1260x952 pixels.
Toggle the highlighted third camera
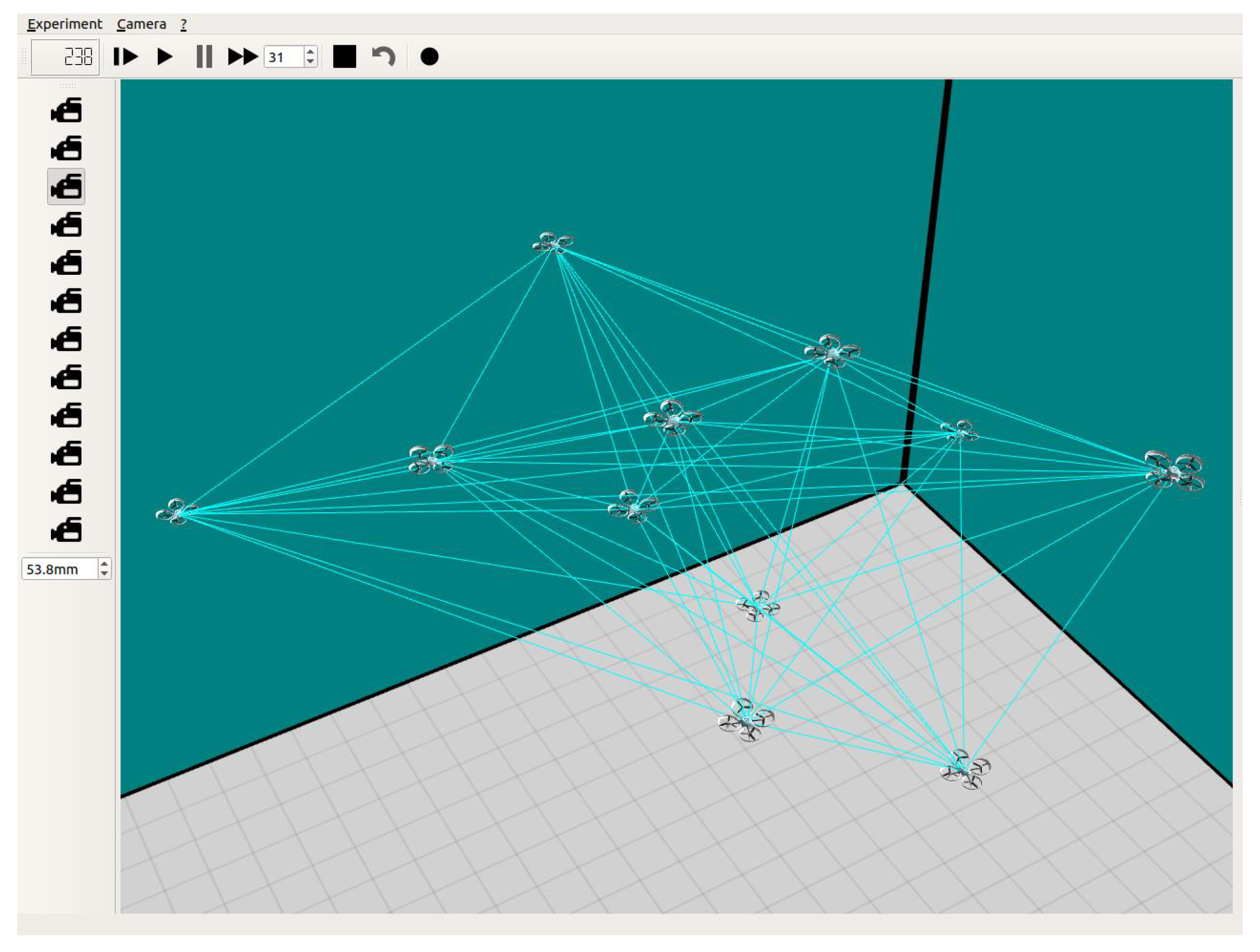coord(67,187)
